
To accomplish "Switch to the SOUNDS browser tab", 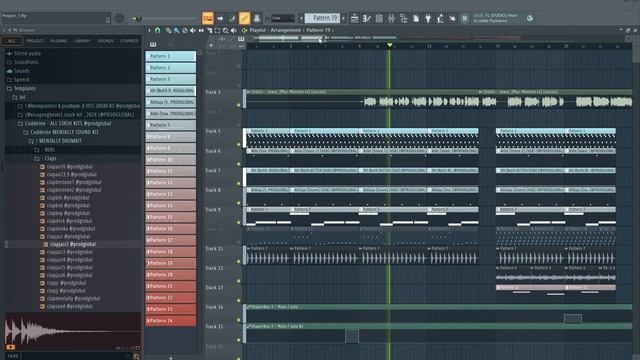I will pos(106,41).
